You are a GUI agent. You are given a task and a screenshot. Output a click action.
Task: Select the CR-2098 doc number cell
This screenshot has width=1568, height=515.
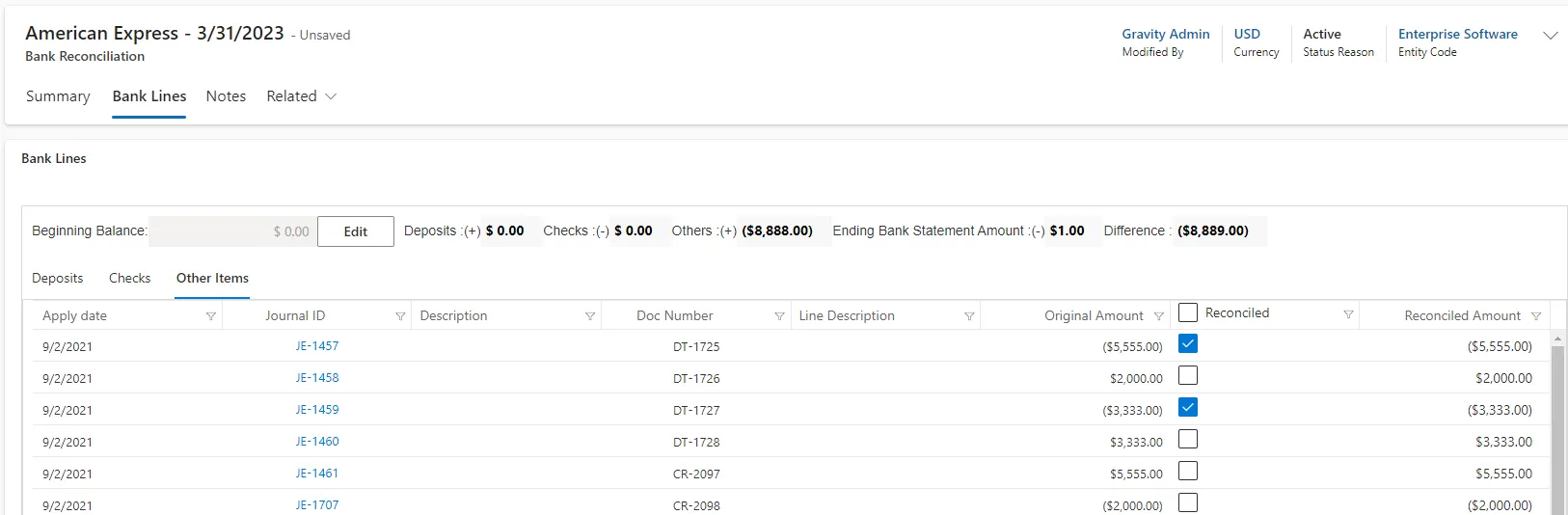[x=696, y=505]
